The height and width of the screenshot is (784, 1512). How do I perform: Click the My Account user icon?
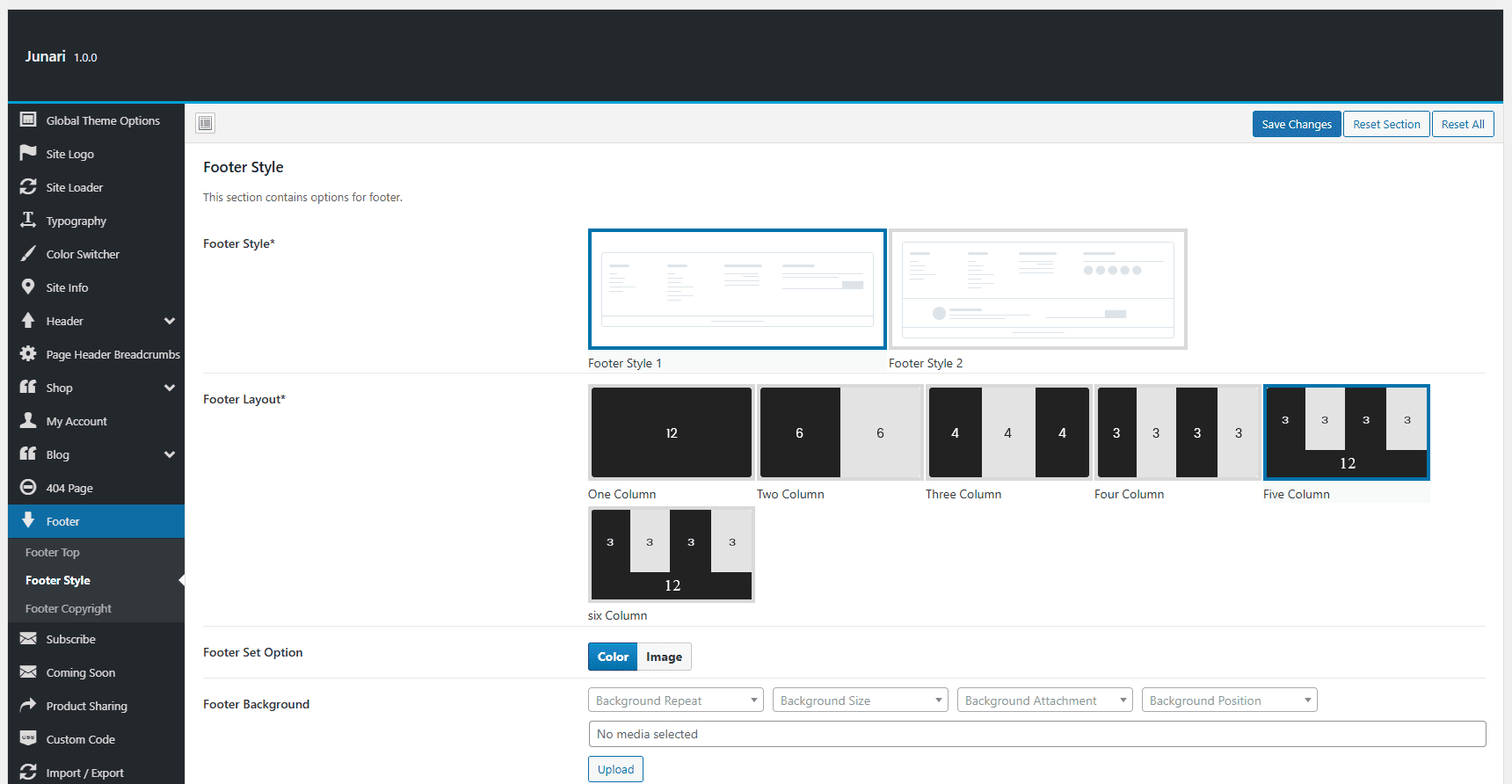point(28,420)
